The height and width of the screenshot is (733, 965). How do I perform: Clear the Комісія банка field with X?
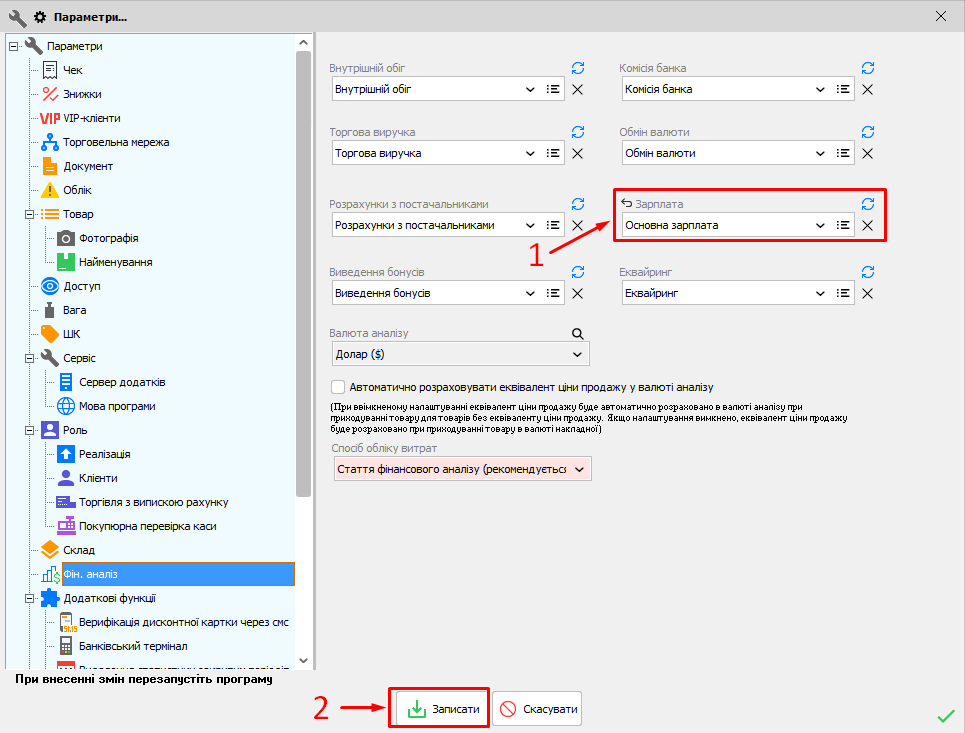click(x=868, y=89)
